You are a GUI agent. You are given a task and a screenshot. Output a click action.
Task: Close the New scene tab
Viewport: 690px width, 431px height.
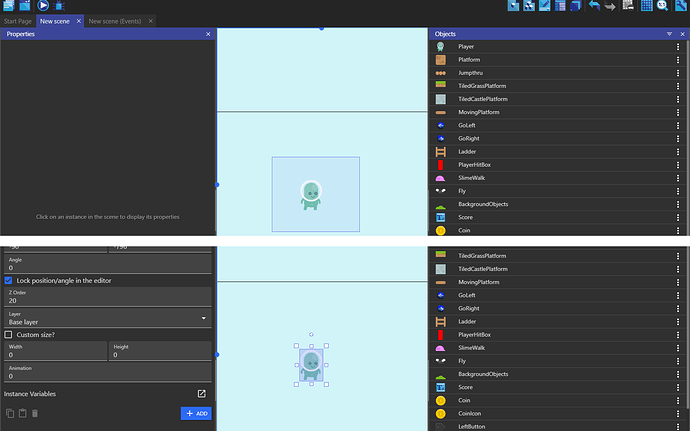tap(79, 21)
